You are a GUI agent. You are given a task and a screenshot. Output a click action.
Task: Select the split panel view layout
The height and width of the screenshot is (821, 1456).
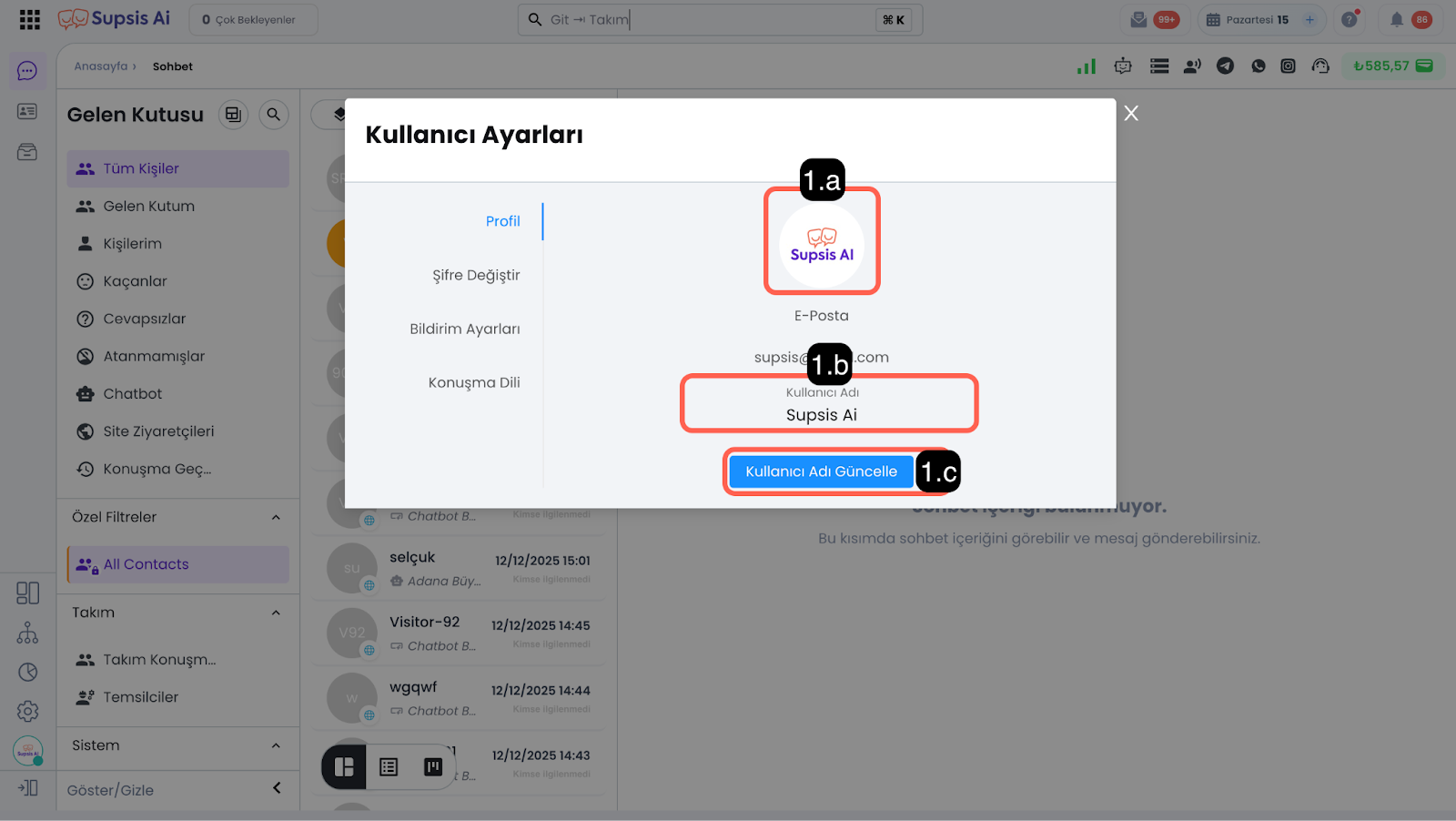[344, 767]
